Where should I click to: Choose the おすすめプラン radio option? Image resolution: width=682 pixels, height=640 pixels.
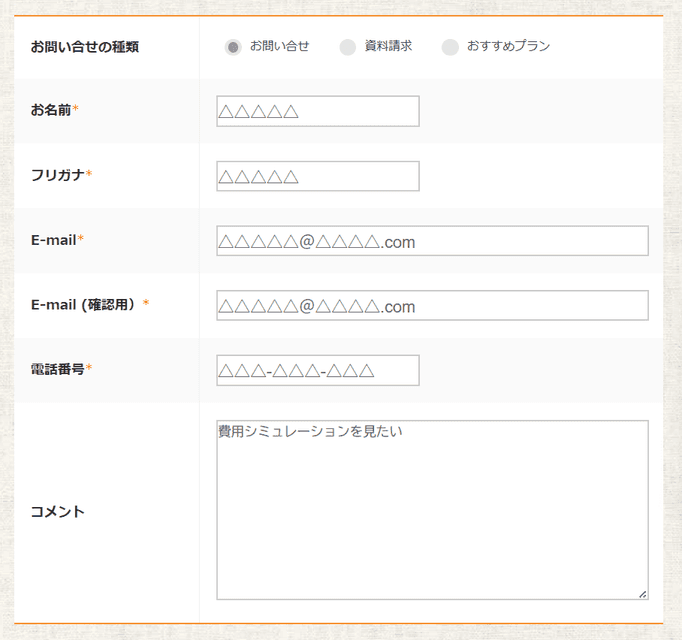click(x=450, y=47)
